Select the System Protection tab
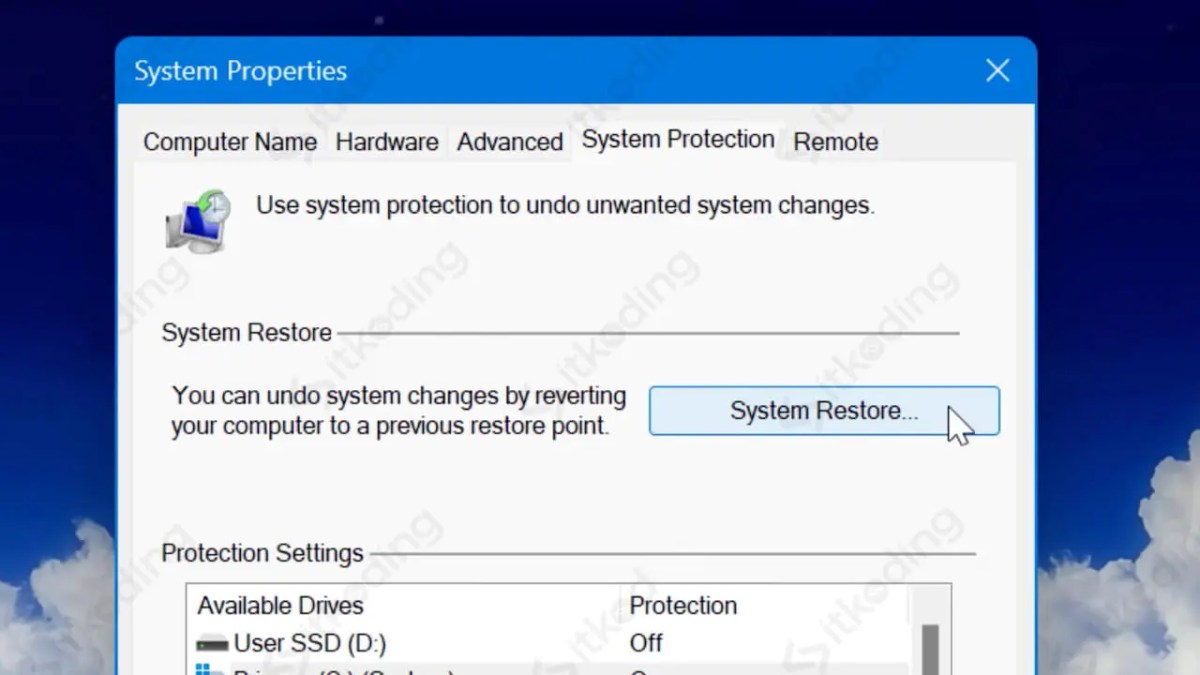The image size is (1200, 675). (x=677, y=139)
